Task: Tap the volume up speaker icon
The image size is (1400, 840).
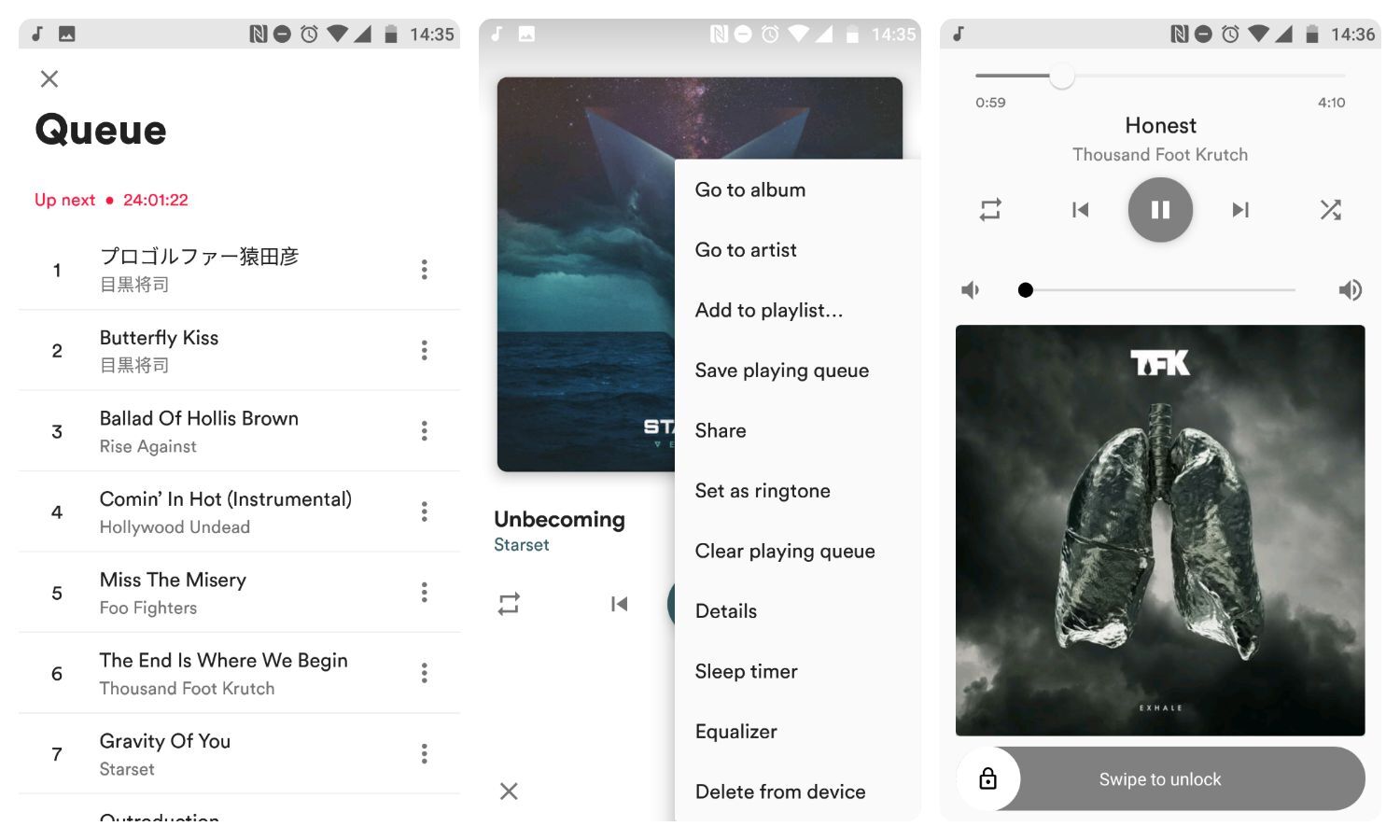Action: pos(1350,290)
